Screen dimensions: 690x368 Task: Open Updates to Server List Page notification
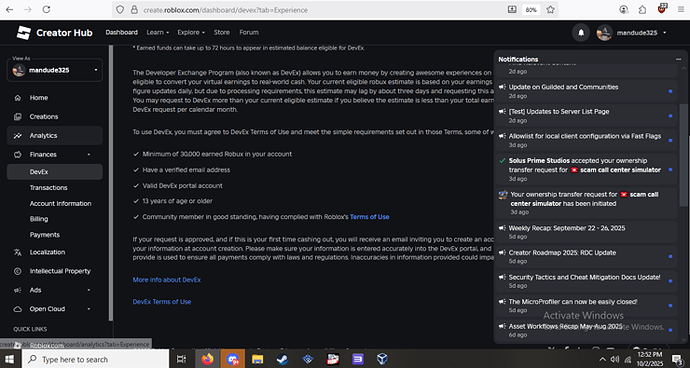(586, 115)
